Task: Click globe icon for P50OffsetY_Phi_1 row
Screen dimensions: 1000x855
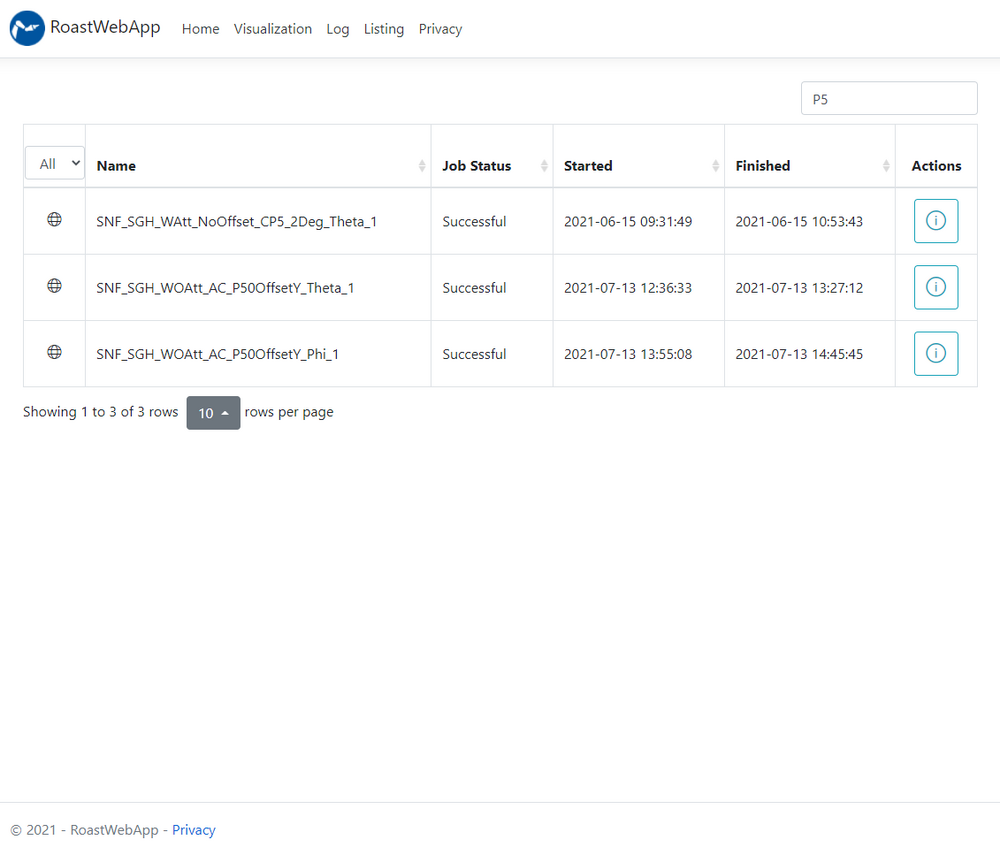Action: pyautogui.click(x=55, y=352)
